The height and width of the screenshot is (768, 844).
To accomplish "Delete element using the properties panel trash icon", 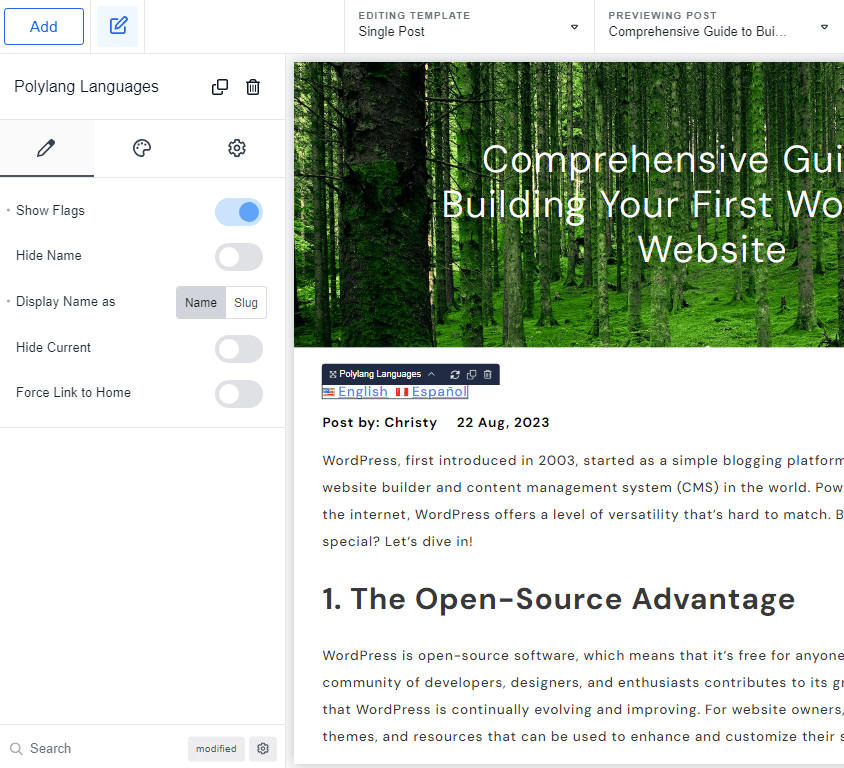I will 253,87.
